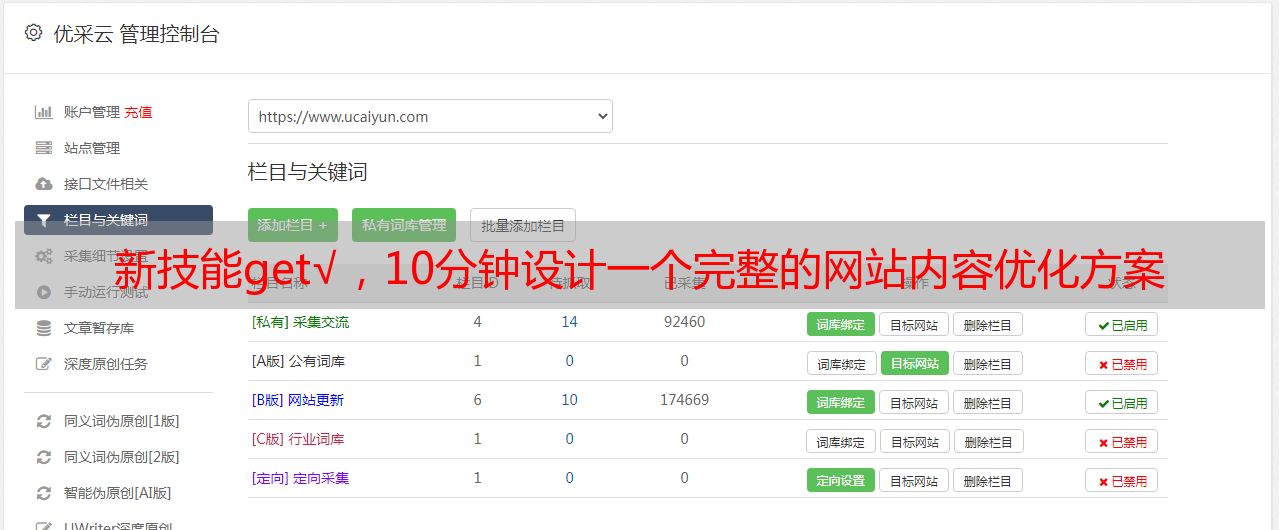The image size is (1279, 530).
Task: Click 目标网站 for the 行业词库 row
Action: (916, 441)
